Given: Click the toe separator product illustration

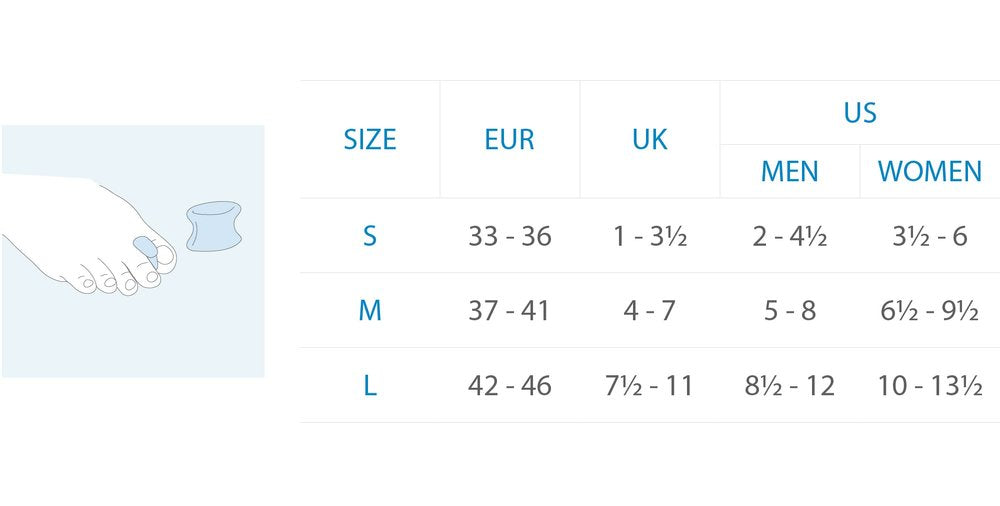Looking at the screenshot, I should coord(214,226).
